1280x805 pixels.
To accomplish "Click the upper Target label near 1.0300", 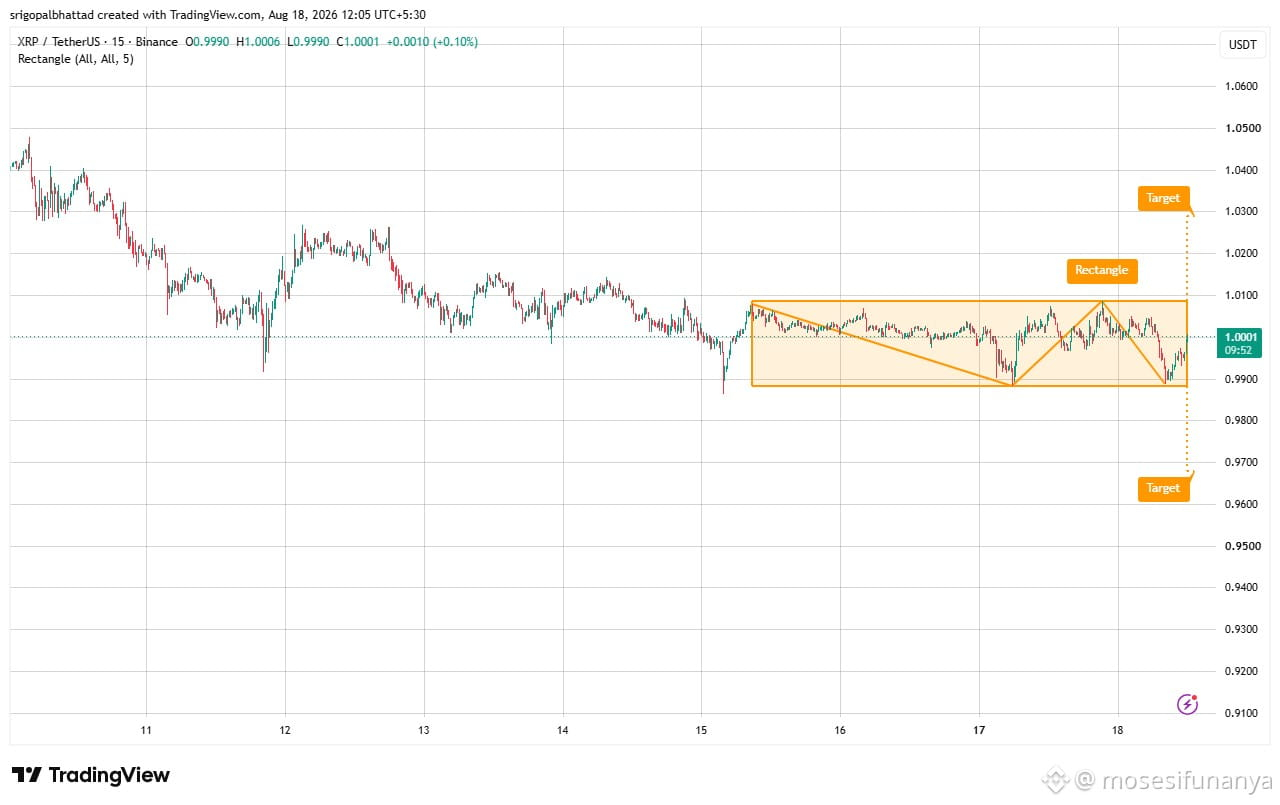I will click(x=1163, y=198).
